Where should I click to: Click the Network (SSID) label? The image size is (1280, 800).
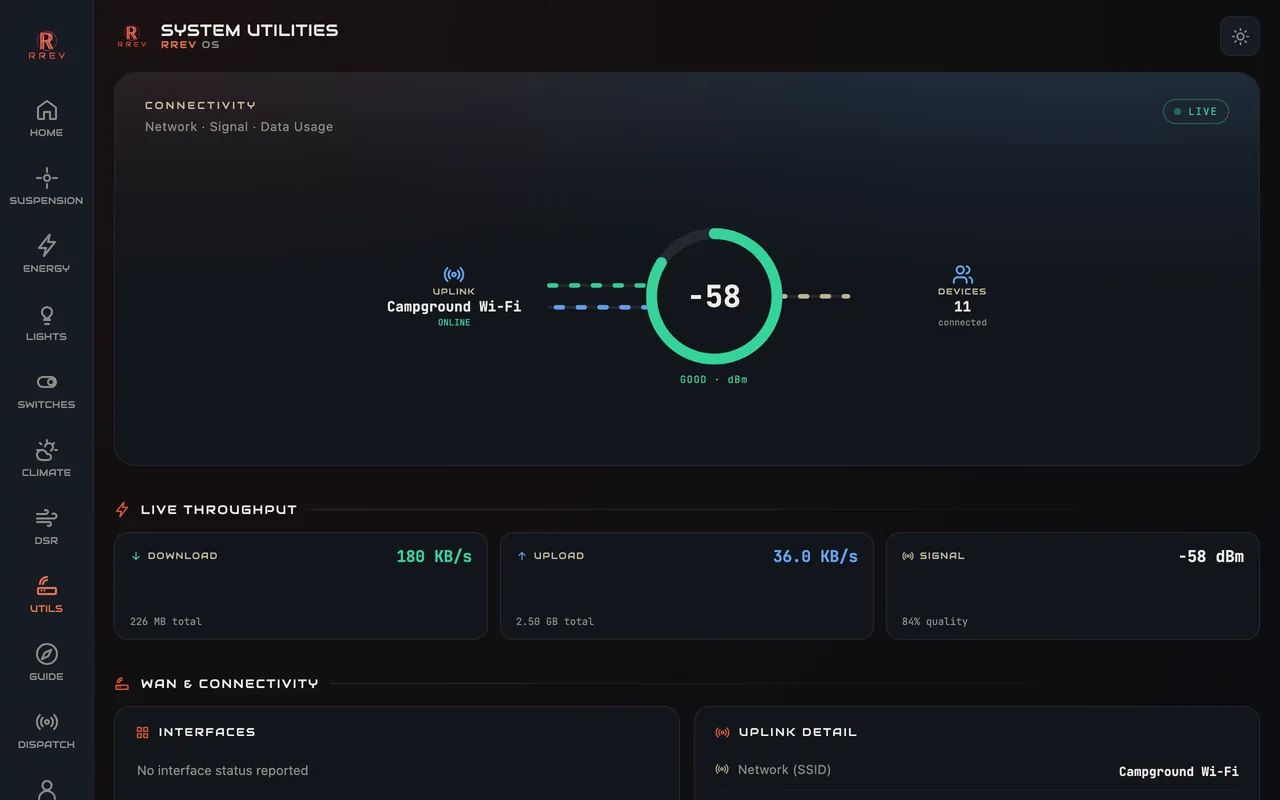[784, 770]
